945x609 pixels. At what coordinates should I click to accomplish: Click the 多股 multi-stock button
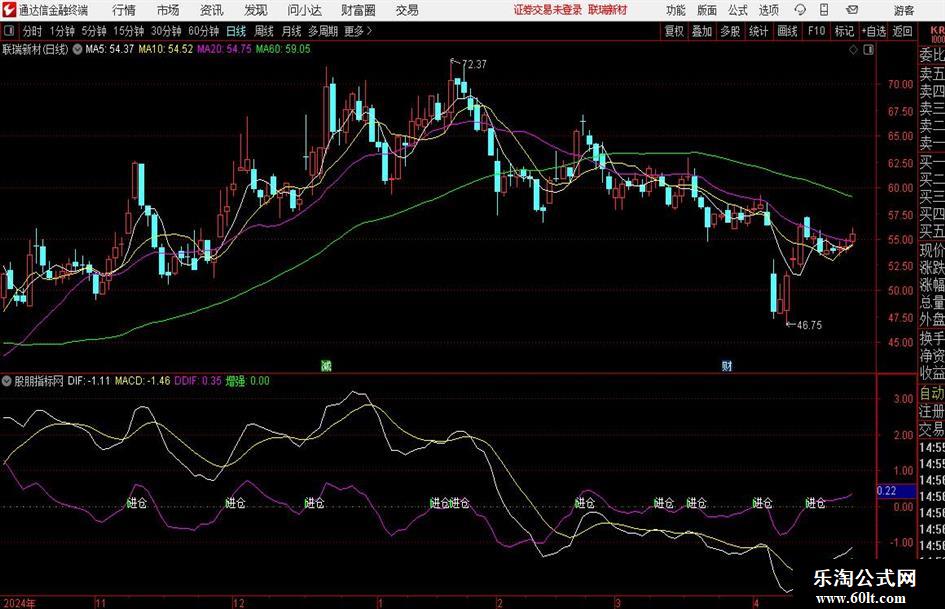point(730,31)
